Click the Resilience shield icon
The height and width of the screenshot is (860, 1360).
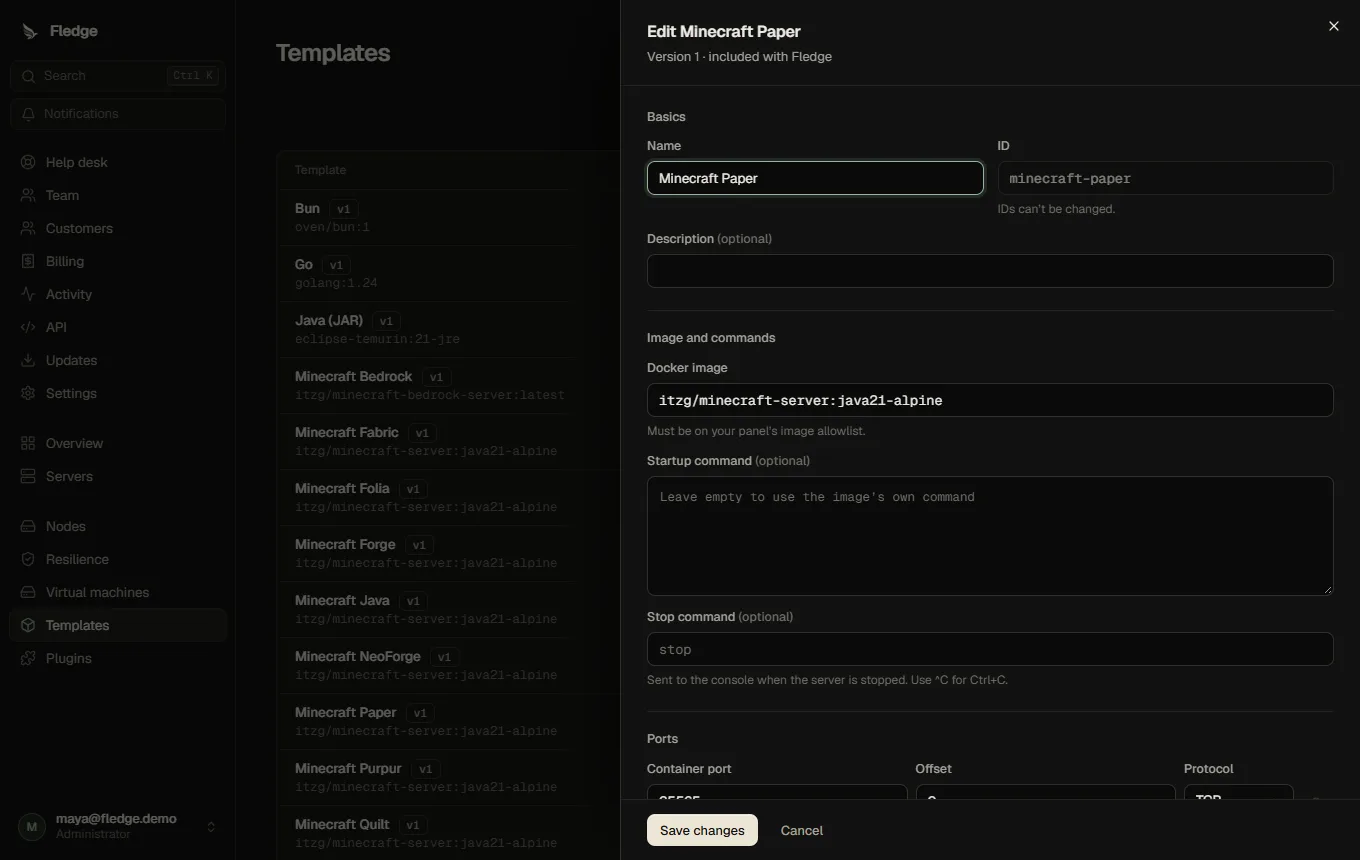point(28,559)
